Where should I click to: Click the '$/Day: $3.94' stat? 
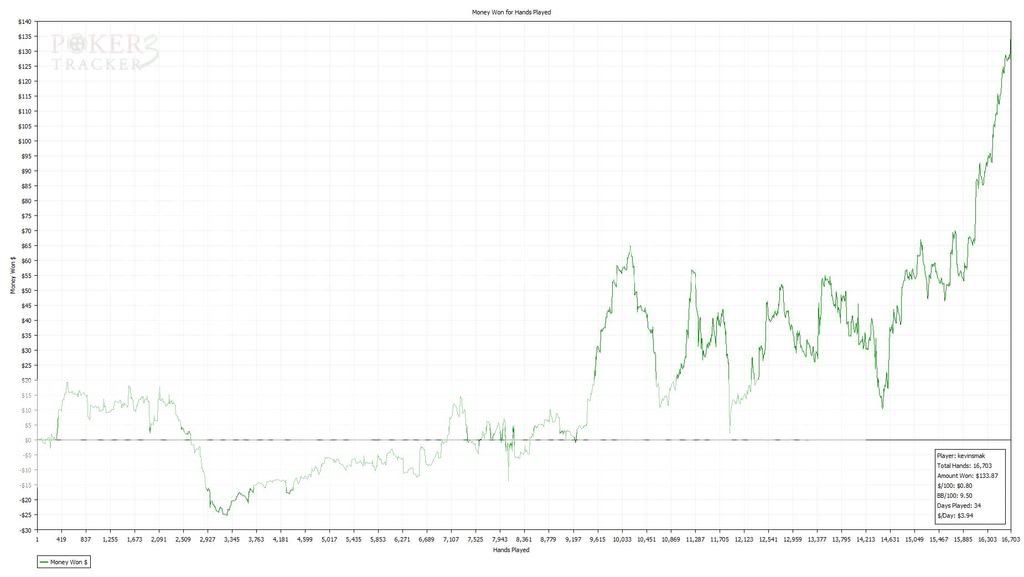(954, 517)
